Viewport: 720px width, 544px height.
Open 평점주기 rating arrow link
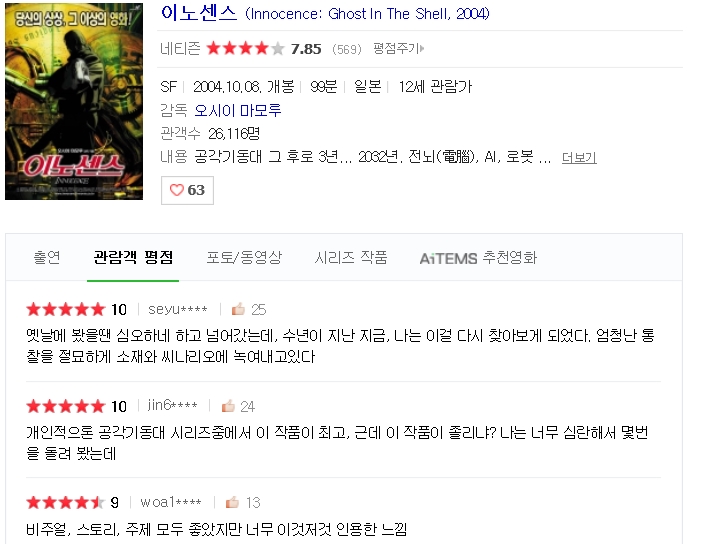tap(398, 48)
